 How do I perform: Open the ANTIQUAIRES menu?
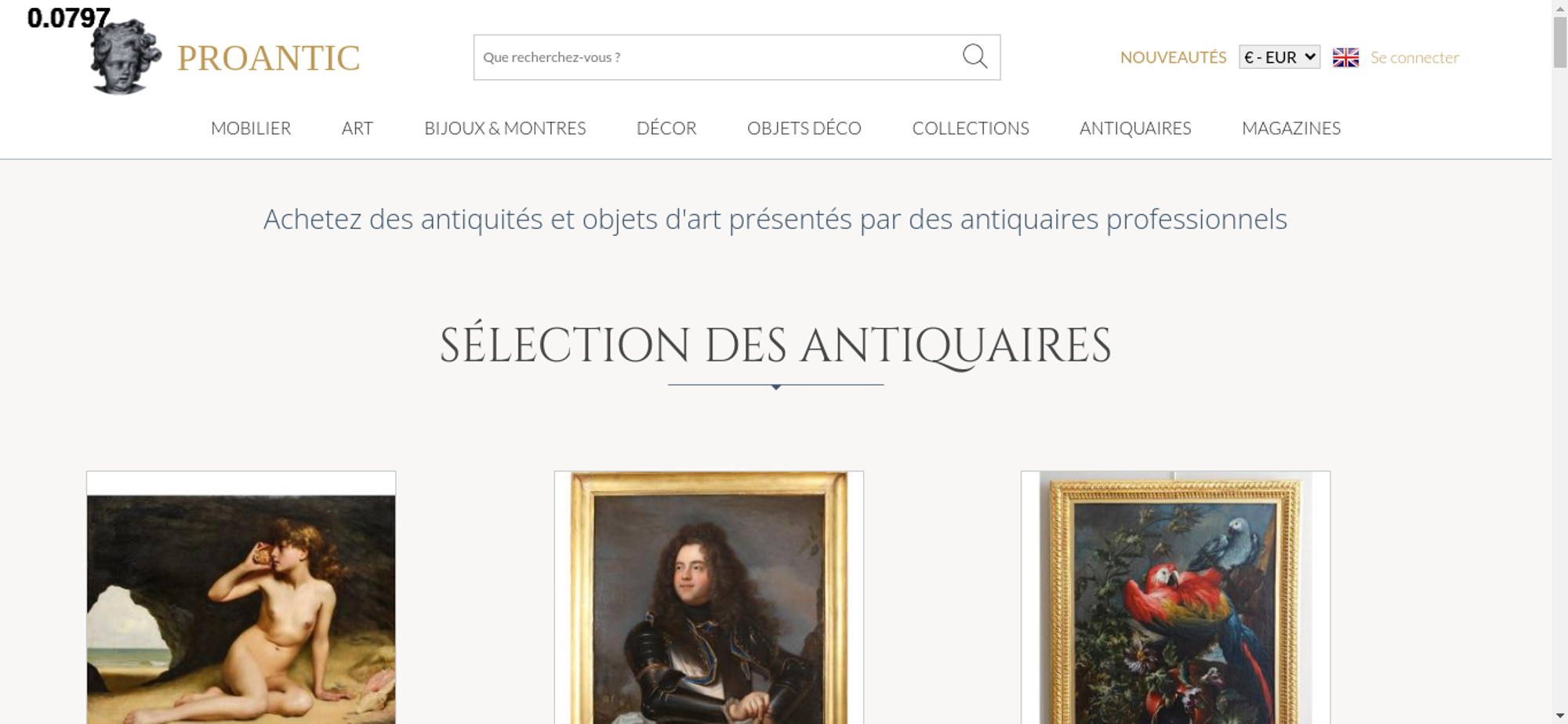1135,128
